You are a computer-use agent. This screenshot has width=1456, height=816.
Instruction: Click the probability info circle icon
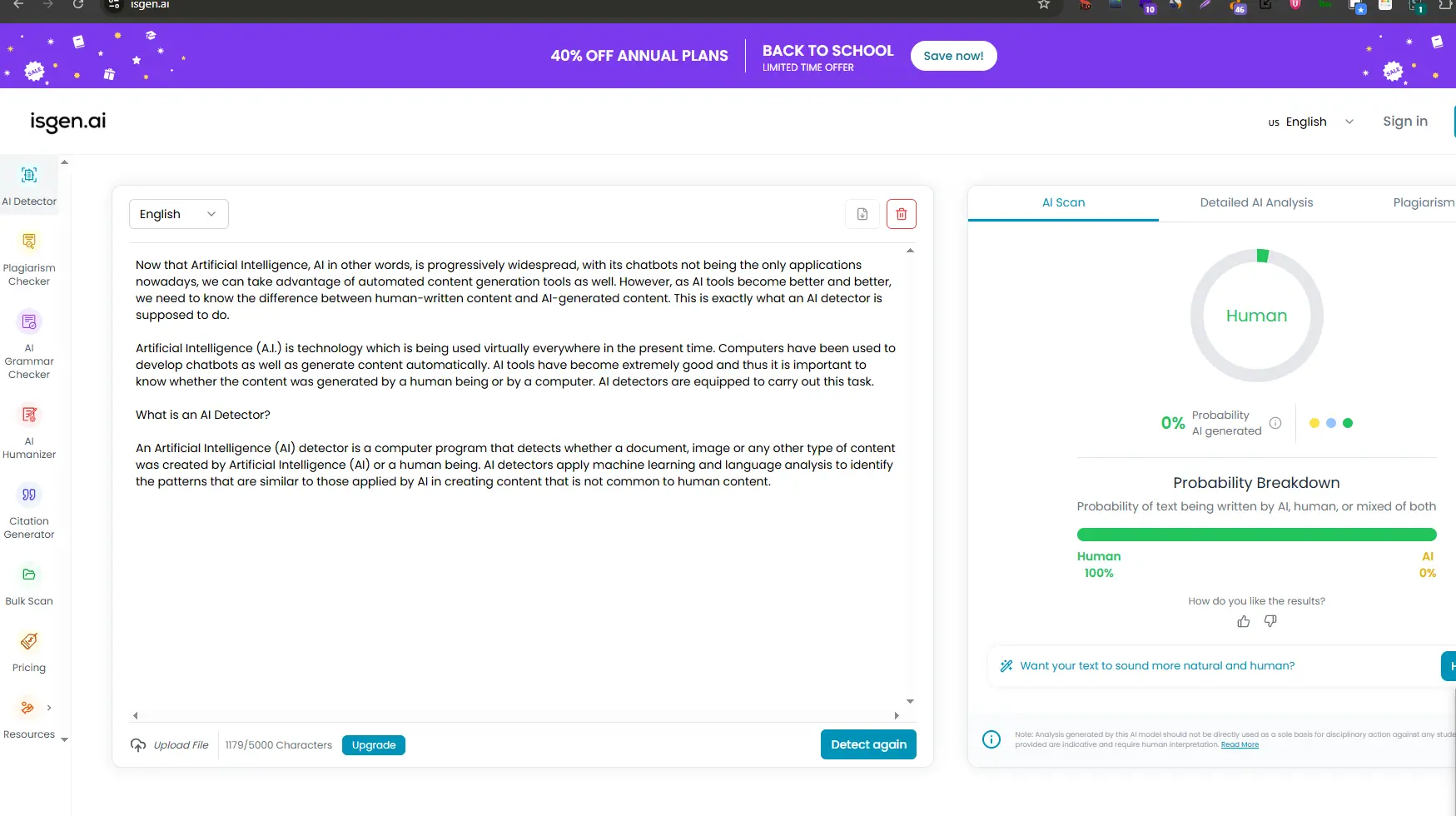click(x=1275, y=423)
